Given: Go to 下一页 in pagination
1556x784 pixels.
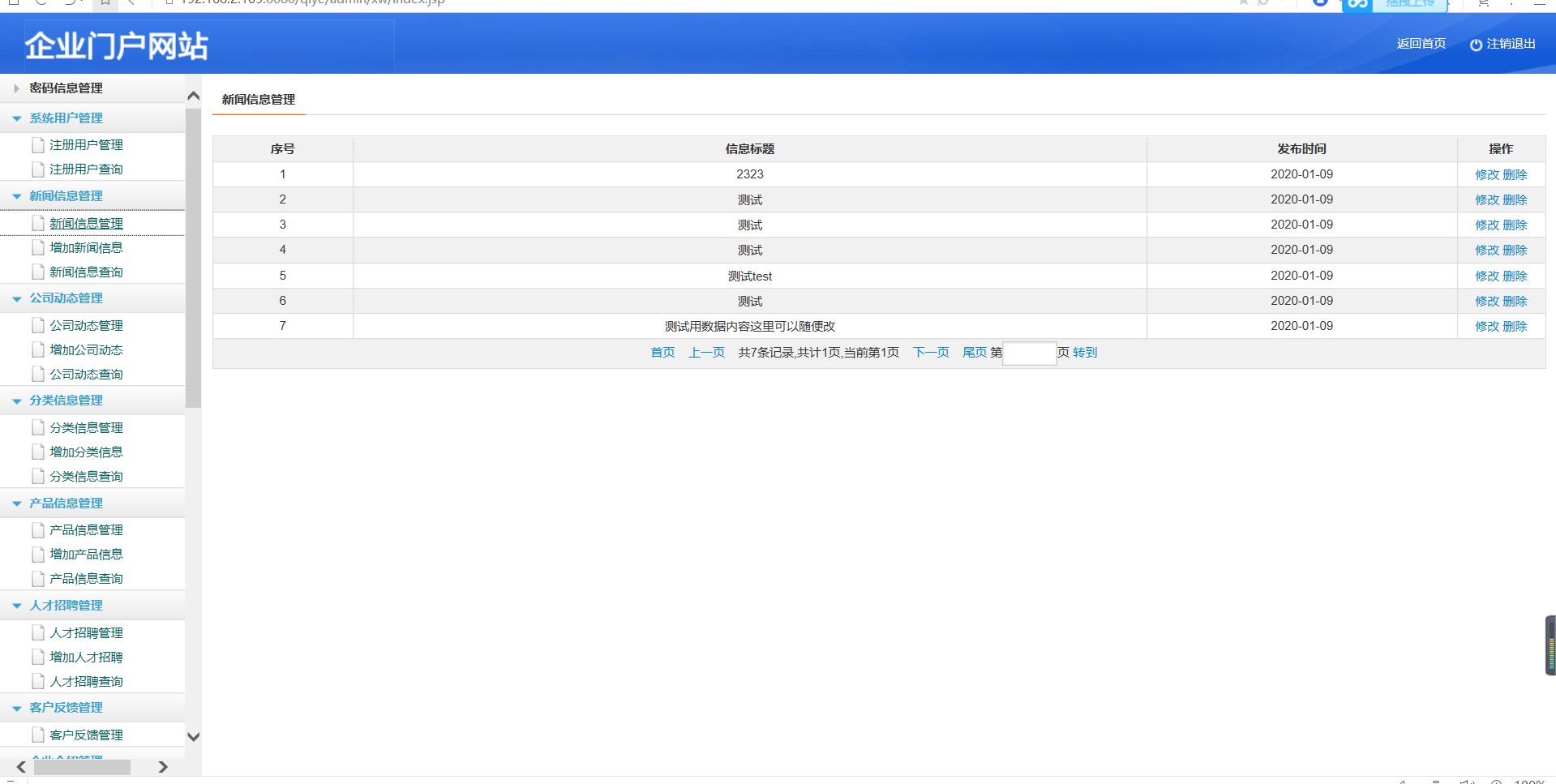Looking at the screenshot, I should [931, 352].
